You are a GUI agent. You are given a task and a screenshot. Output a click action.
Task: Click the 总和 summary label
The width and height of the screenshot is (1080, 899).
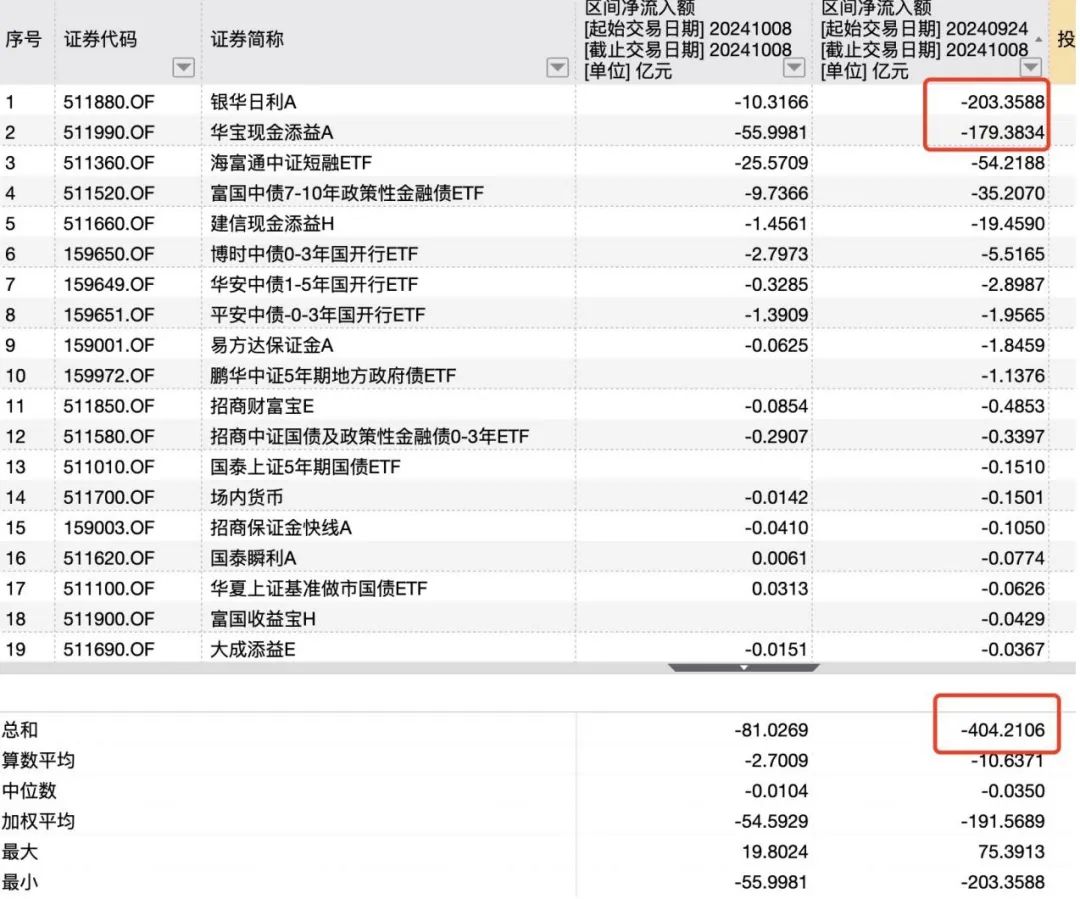20,730
